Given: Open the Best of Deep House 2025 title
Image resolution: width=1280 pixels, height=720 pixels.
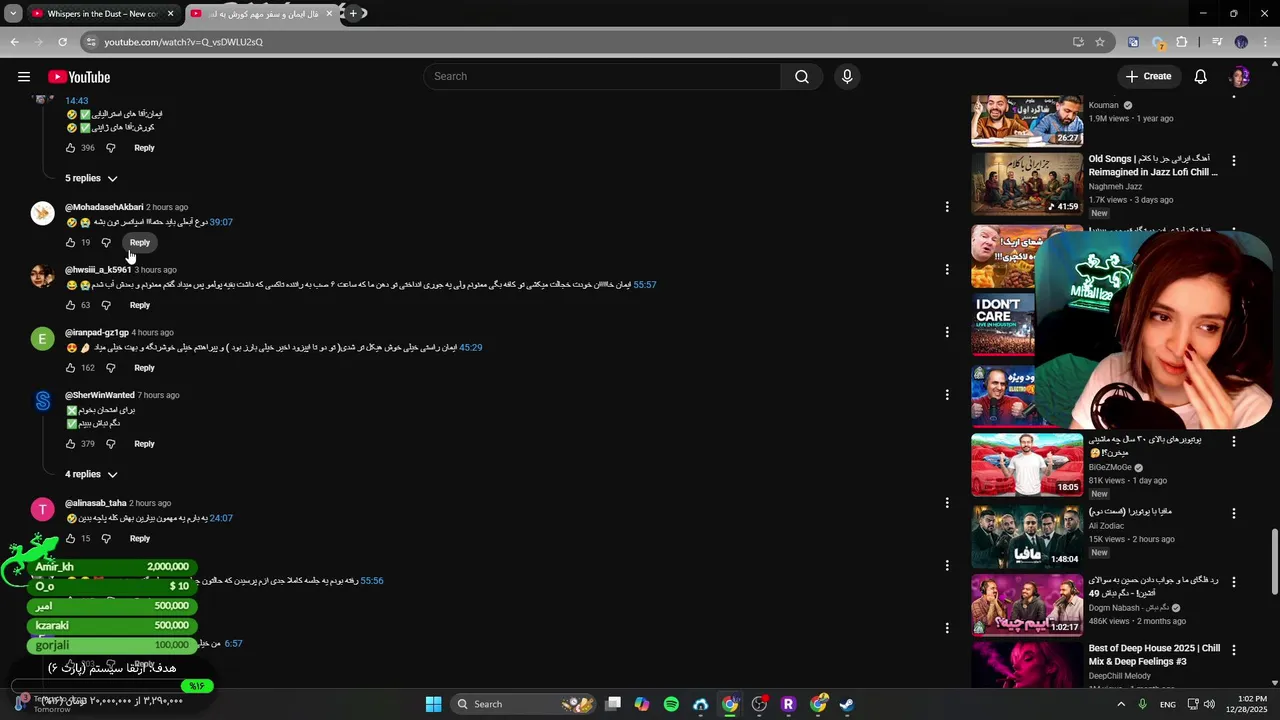Looking at the screenshot, I should pyautogui.click(x=1154, y=655).
